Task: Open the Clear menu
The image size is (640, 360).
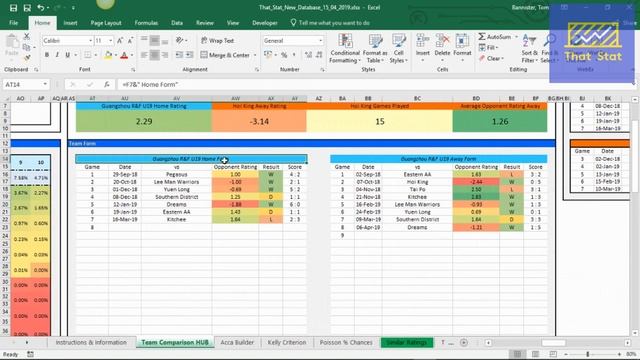Action: pyautogui.click(x=492, y=59)
